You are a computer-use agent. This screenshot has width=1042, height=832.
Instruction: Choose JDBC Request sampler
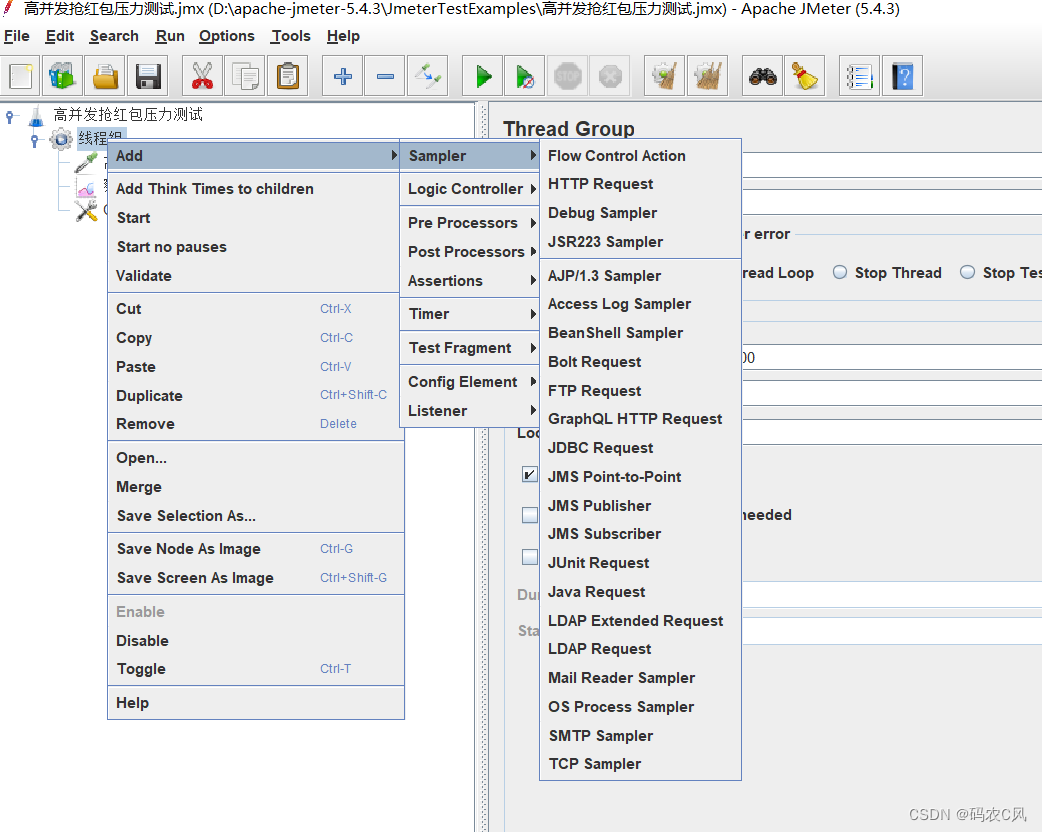coord(640,449)
